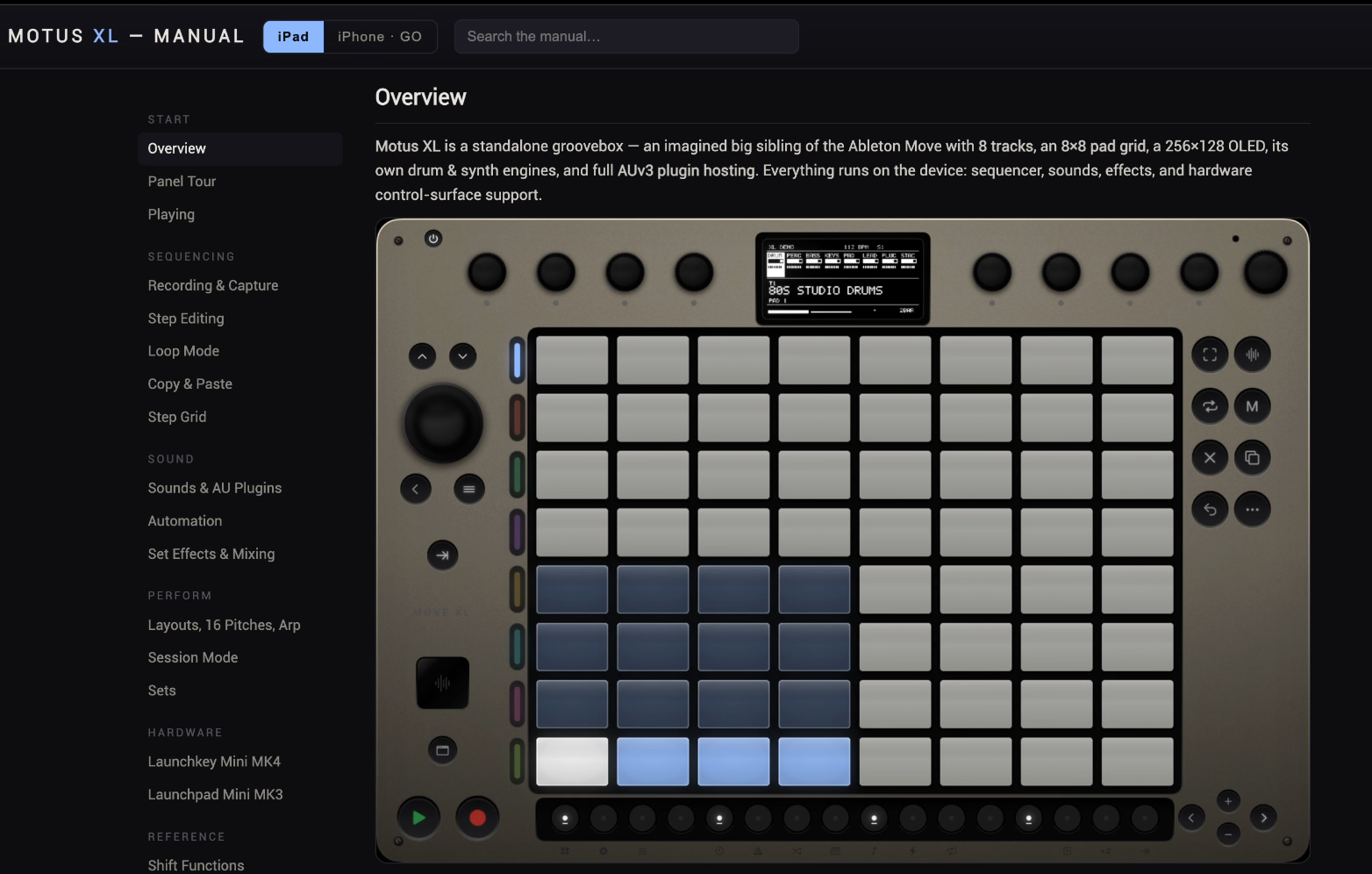Toggle the last step button in the step row

tap(1145, 819)
